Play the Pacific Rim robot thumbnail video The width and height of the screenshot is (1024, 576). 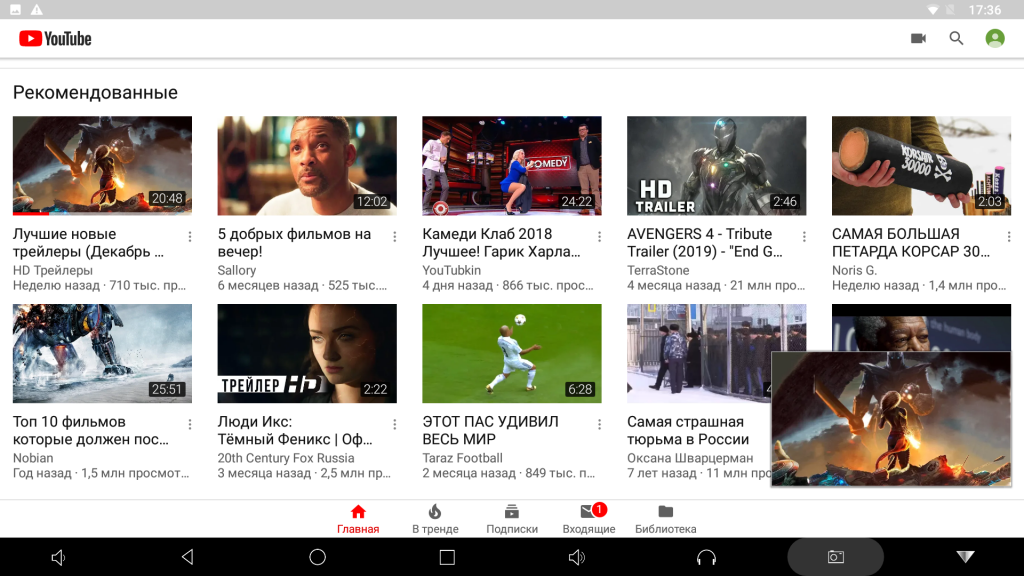pos(102,353)
